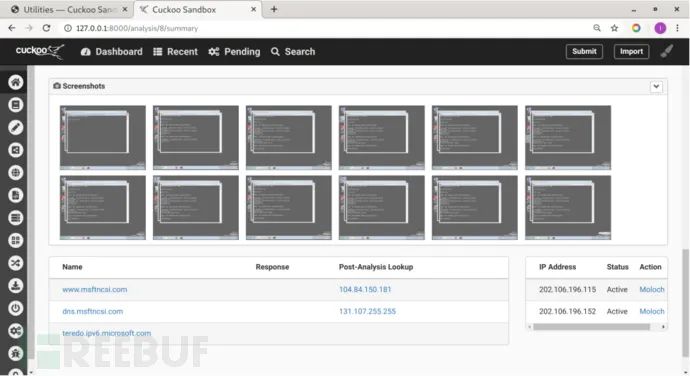The height and width of the screenshot is (376, 690).
Task: Open the bug icon in sidebar
Action: coord(15,354)
